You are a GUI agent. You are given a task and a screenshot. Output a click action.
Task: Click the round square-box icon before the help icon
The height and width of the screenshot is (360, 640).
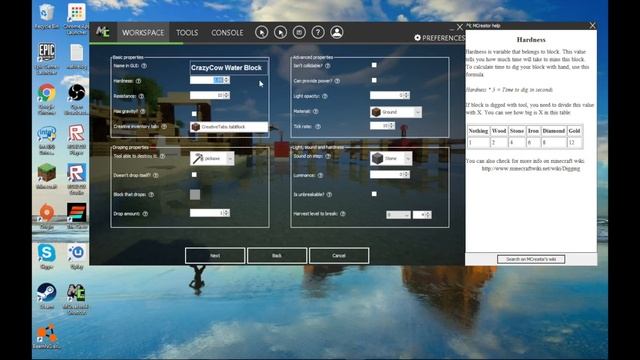click(x=299, y=32)
